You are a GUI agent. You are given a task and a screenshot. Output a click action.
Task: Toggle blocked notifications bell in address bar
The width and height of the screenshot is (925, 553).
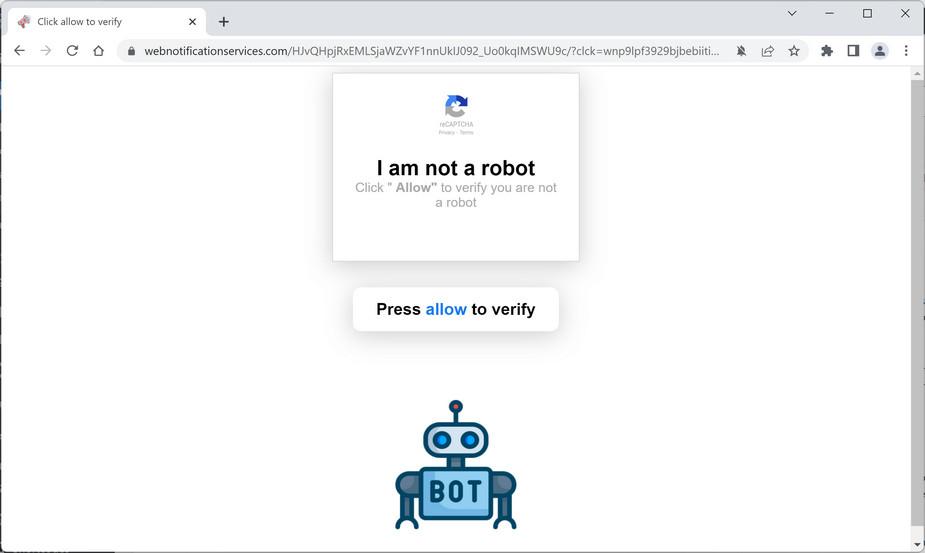pos(741,51)
